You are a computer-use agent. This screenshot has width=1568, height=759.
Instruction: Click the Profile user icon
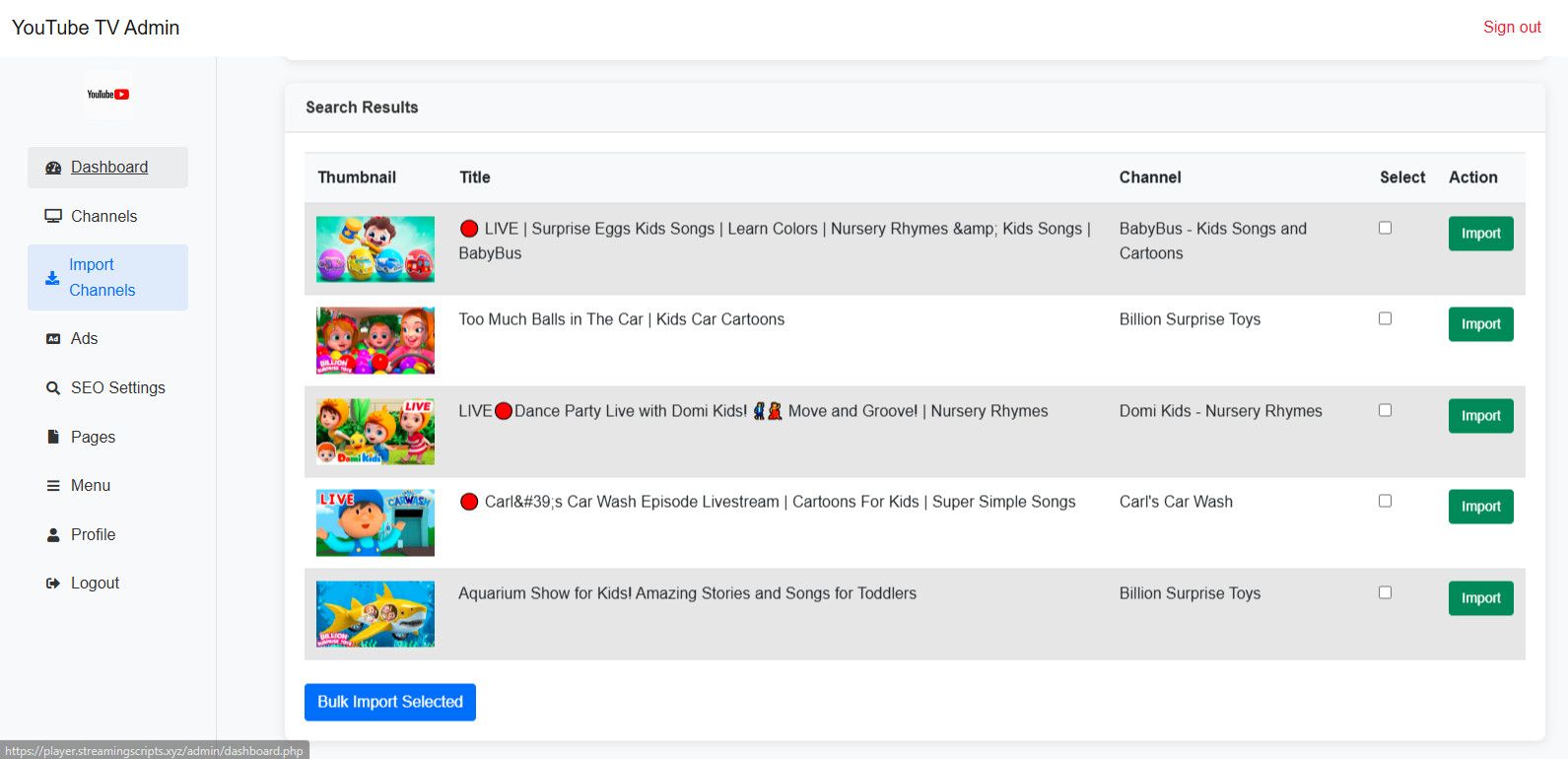pyautogui.click(x=53, y=535)
